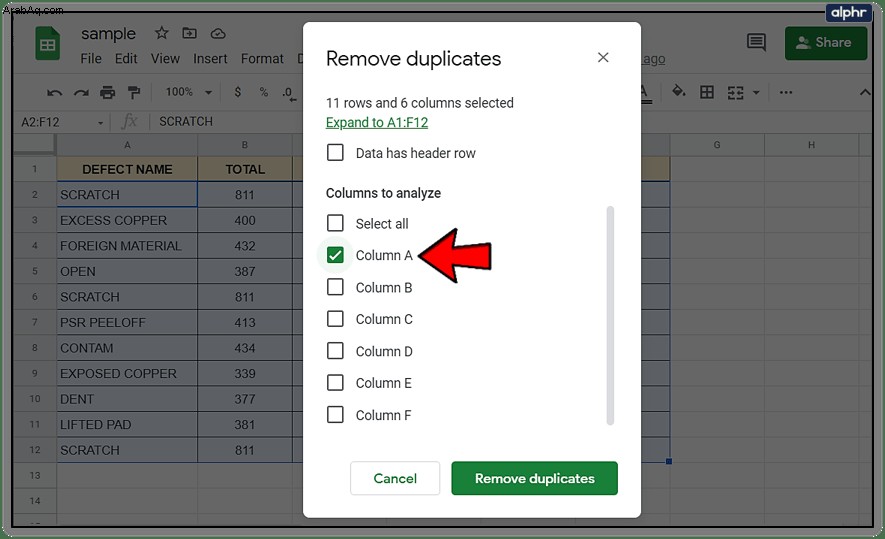Viewport: 885px width, 539px height.
Task: Click the format as currency icon
Action: tap(238, 92)
